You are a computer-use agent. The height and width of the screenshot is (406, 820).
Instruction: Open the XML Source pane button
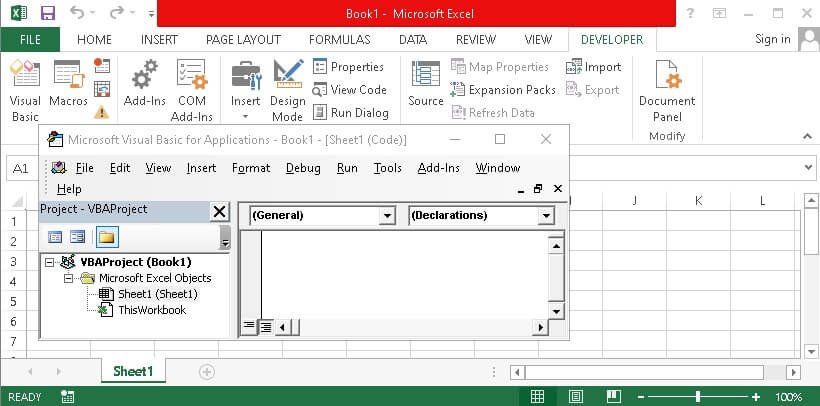[426, 84]
